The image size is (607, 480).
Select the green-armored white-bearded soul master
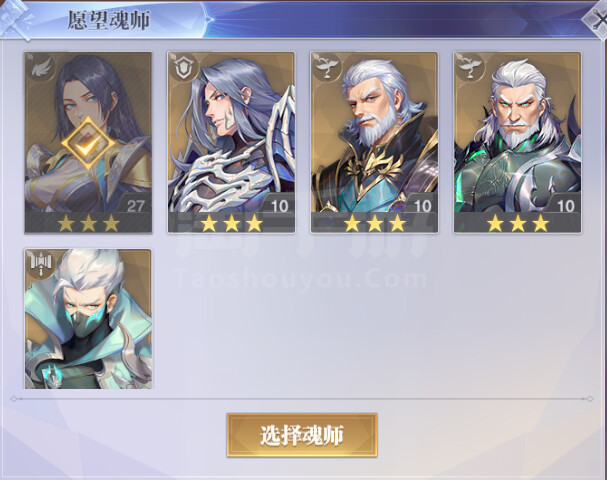pos(518,142)
